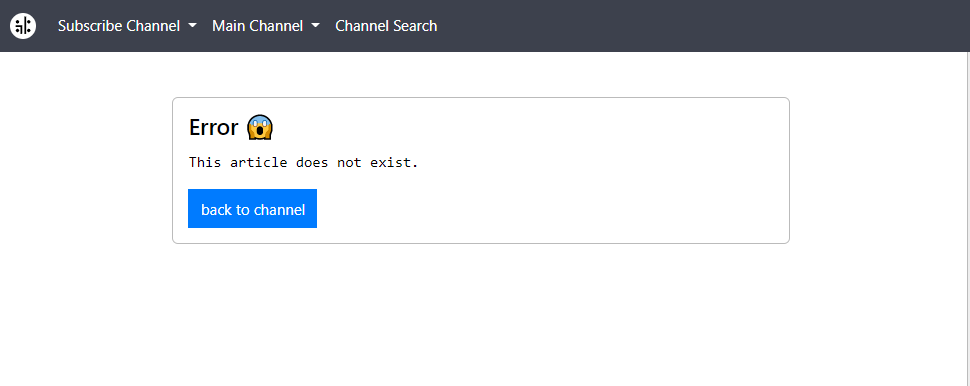Click the back to channel button
This screenshot has height=386, width=970.
[252, 209]
